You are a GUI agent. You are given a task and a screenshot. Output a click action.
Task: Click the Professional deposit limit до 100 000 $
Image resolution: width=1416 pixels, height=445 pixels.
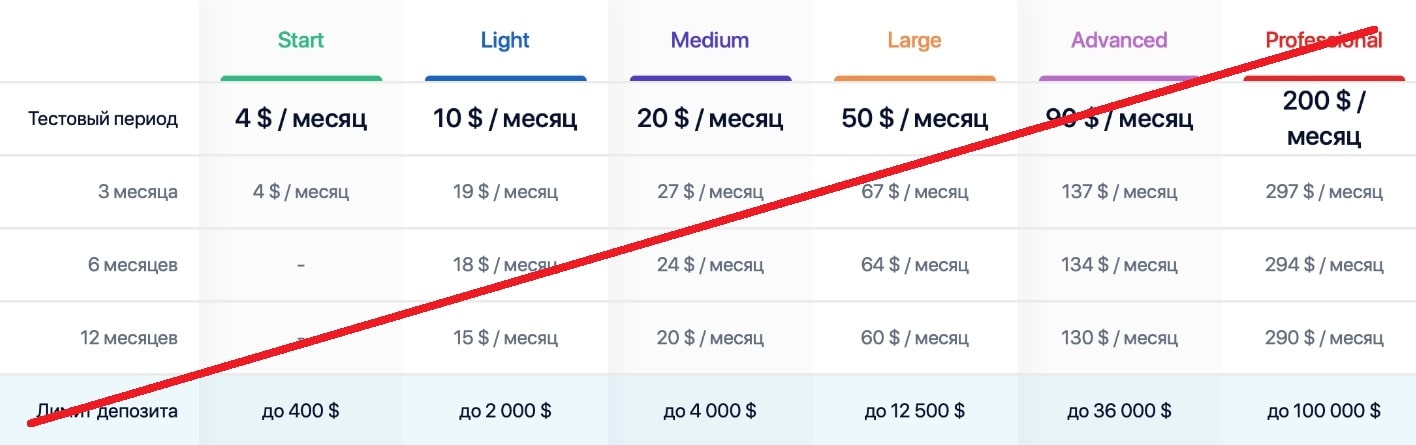click(1323, 411)
